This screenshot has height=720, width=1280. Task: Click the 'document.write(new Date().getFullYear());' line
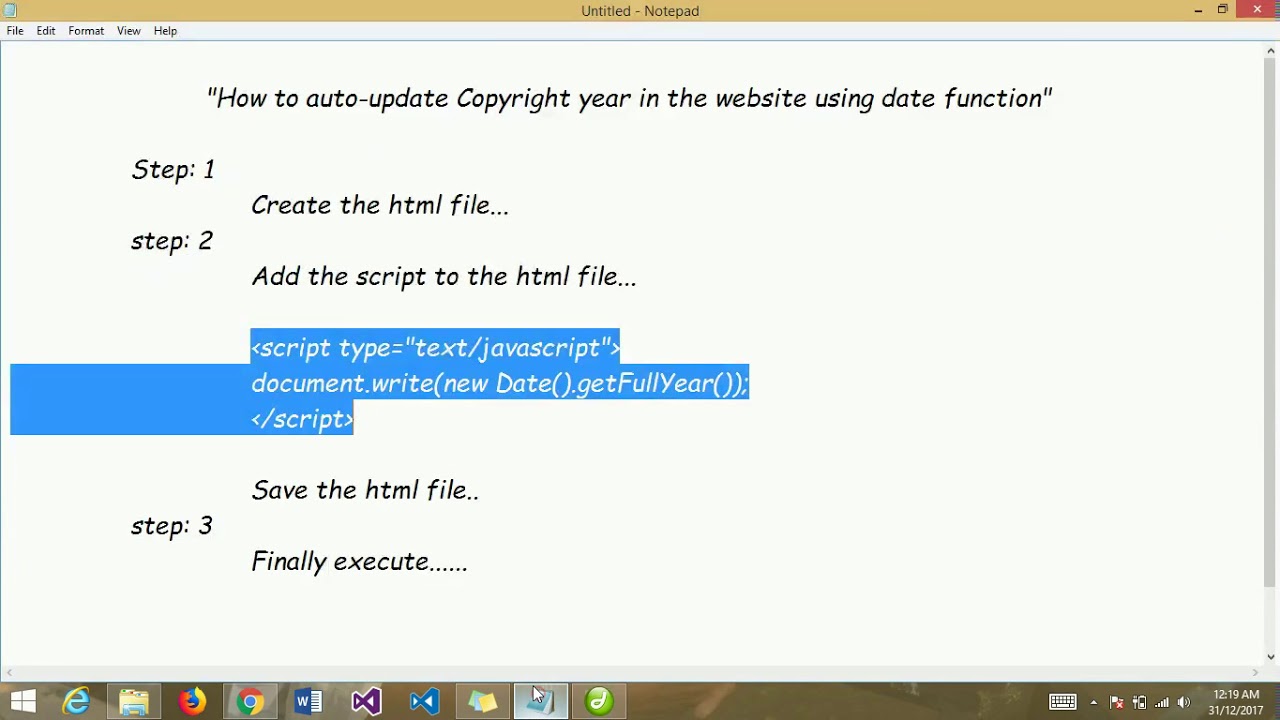coord(500,383)
